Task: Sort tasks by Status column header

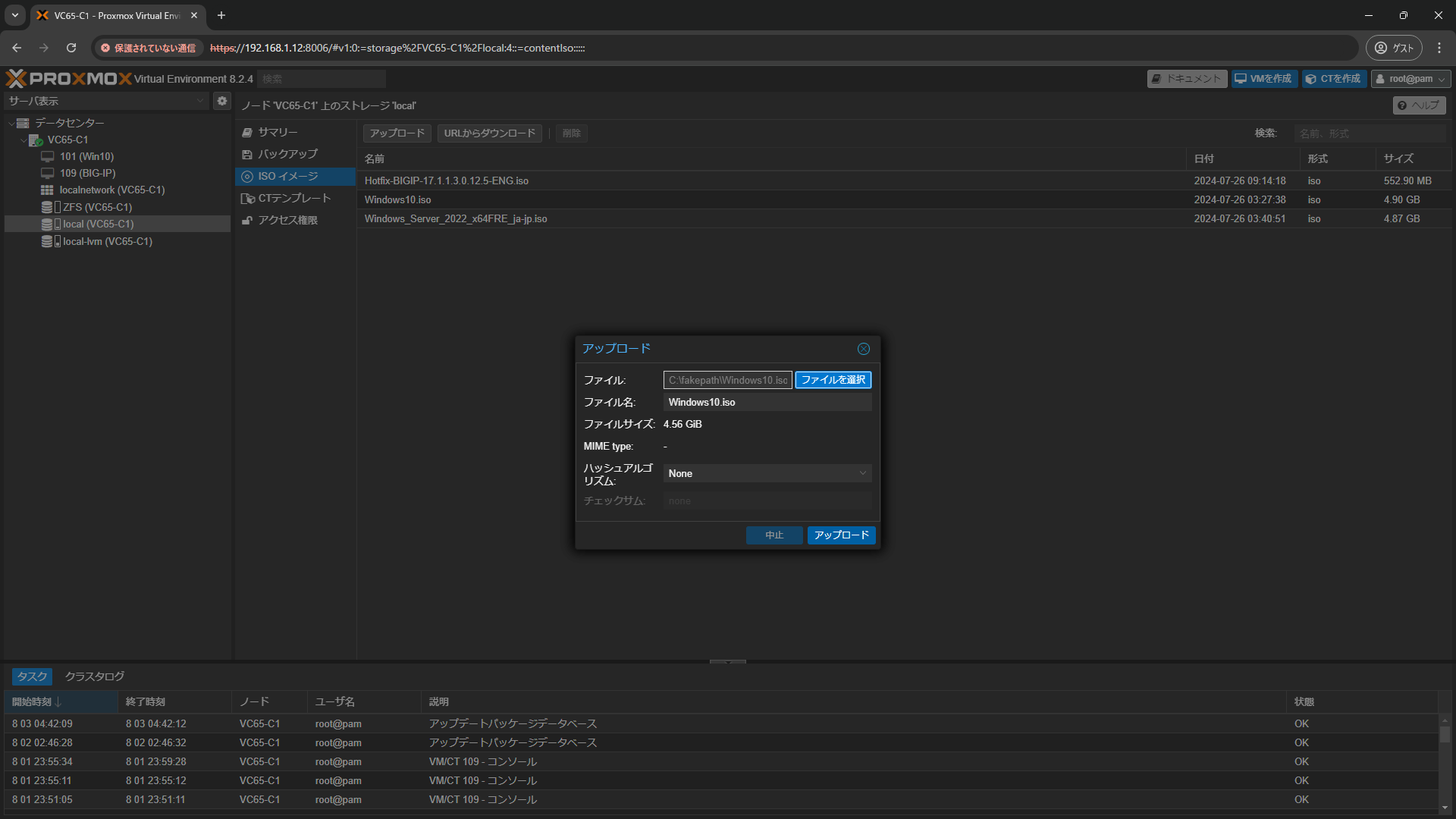Action: tap(1362, 702)
